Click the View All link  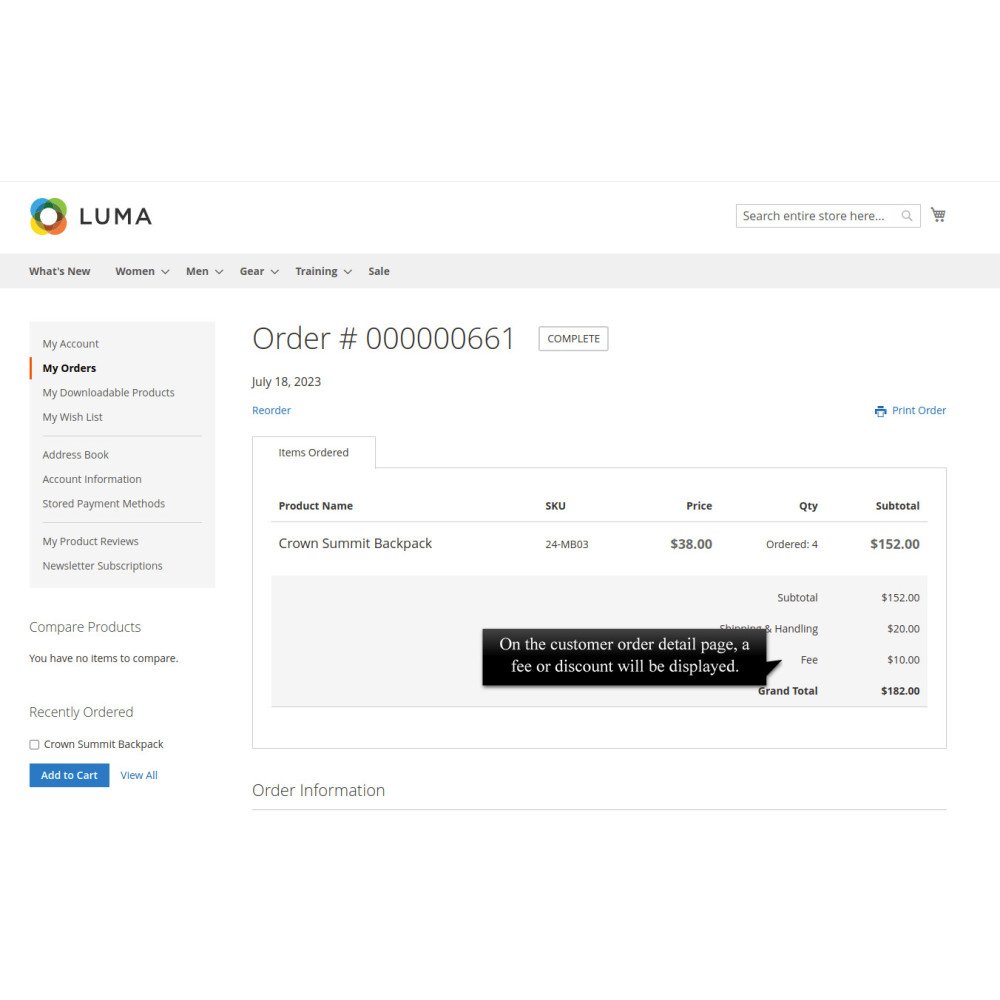(138, 775)
